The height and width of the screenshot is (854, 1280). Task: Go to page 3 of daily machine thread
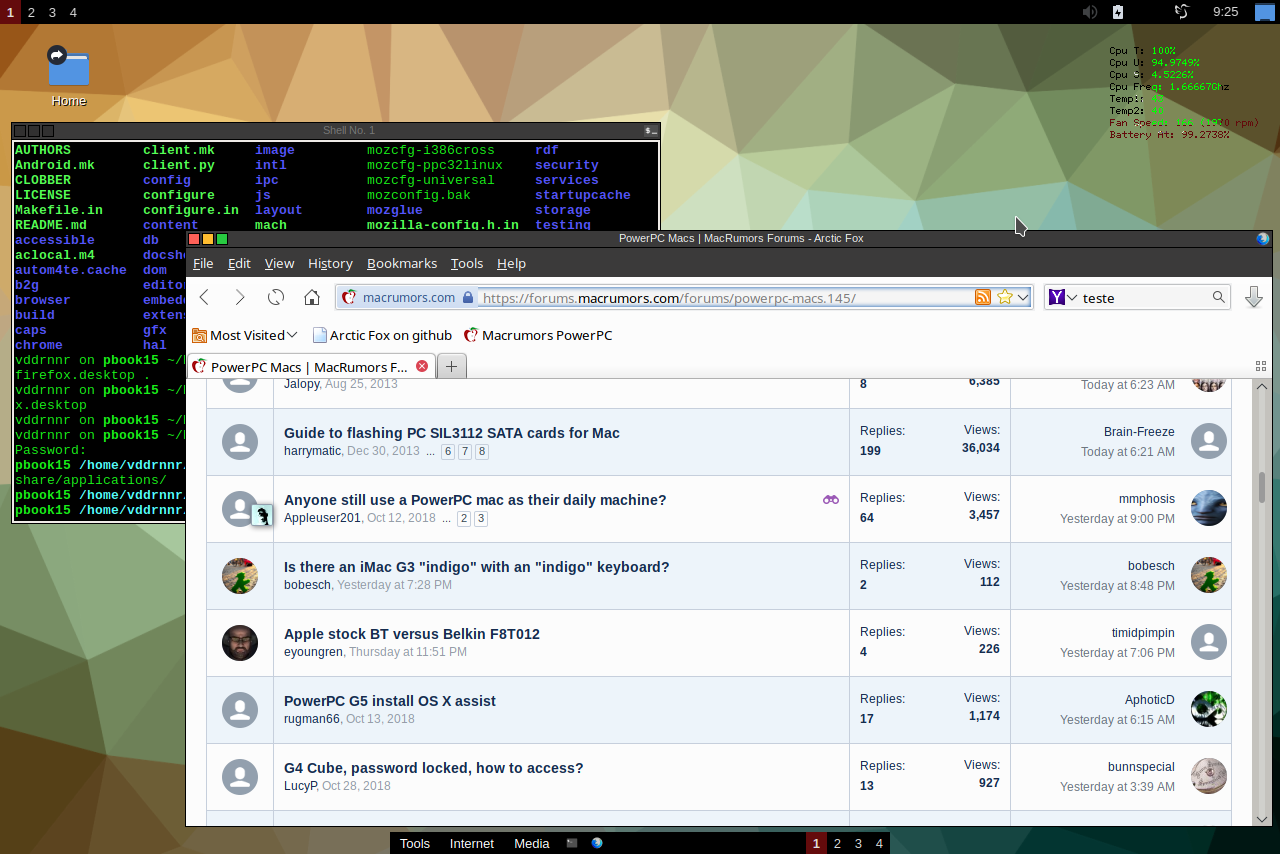click(481, 519)
